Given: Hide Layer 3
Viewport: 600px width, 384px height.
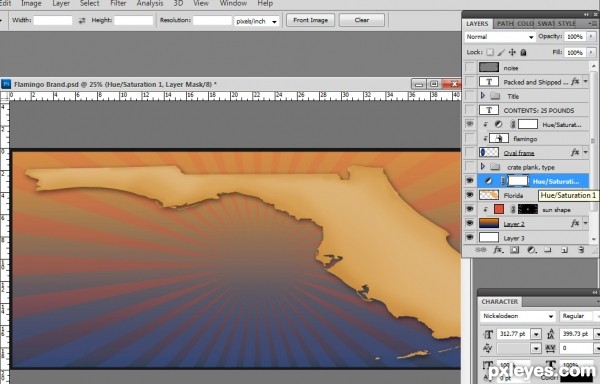Looking at the screenshot, I should coord(470,238).
